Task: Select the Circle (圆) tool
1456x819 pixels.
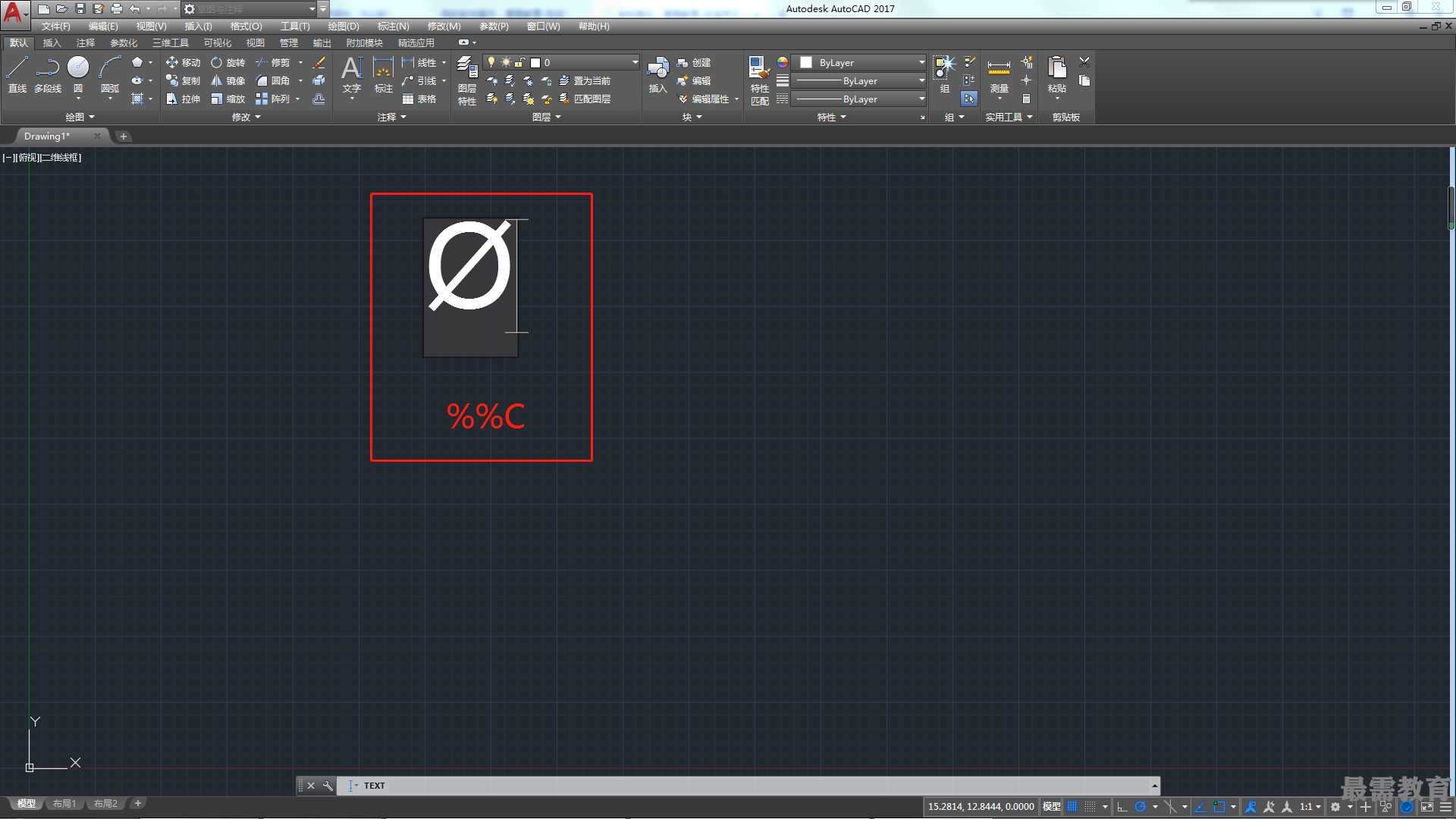Action: point(78,75)
